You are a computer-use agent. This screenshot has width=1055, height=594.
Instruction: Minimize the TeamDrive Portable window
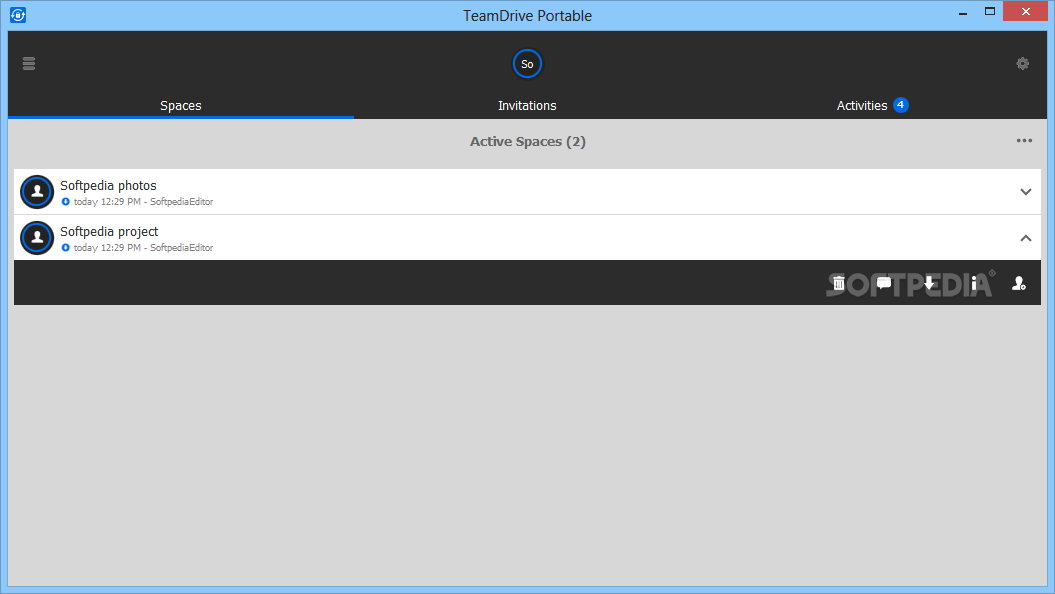pos(963,13)
